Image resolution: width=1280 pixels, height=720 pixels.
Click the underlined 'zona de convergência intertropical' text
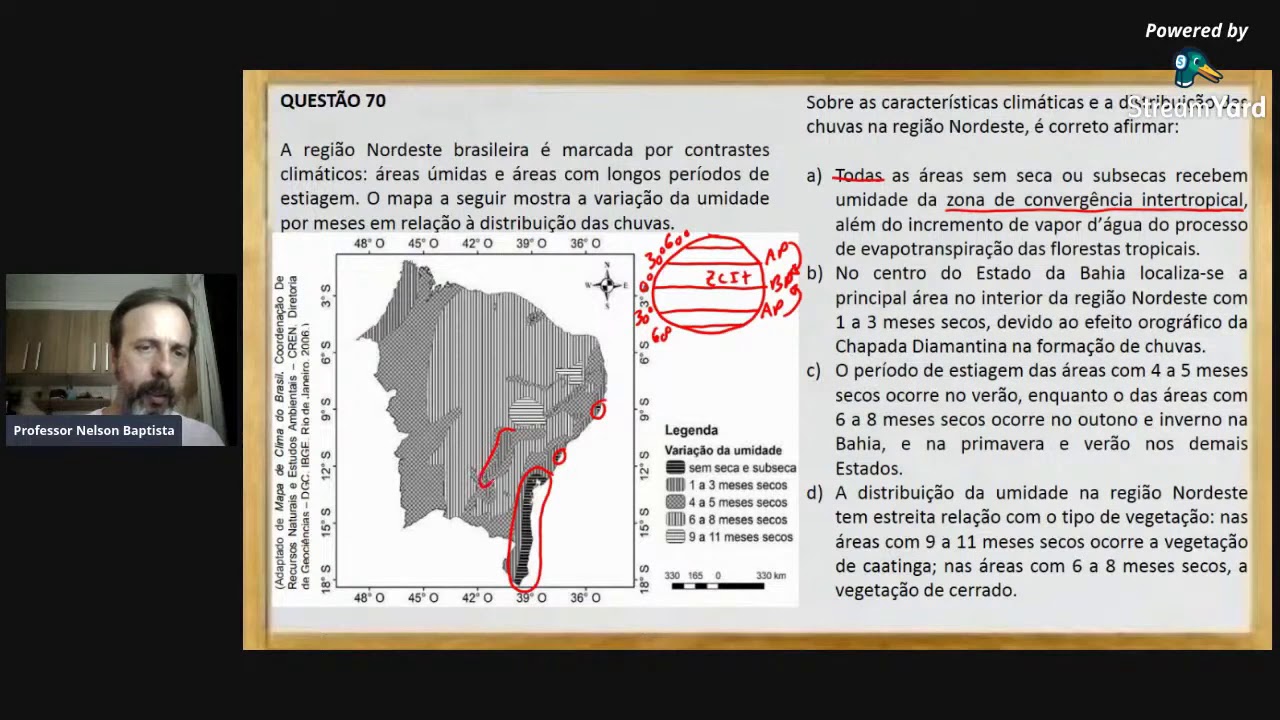(x=1095, y=200)
